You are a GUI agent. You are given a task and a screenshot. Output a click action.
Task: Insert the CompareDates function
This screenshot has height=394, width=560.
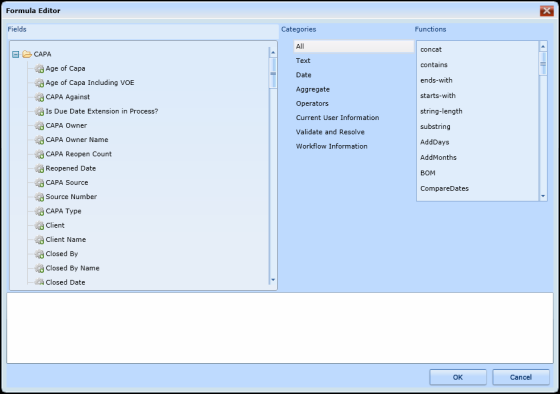(x=444, y=189)
